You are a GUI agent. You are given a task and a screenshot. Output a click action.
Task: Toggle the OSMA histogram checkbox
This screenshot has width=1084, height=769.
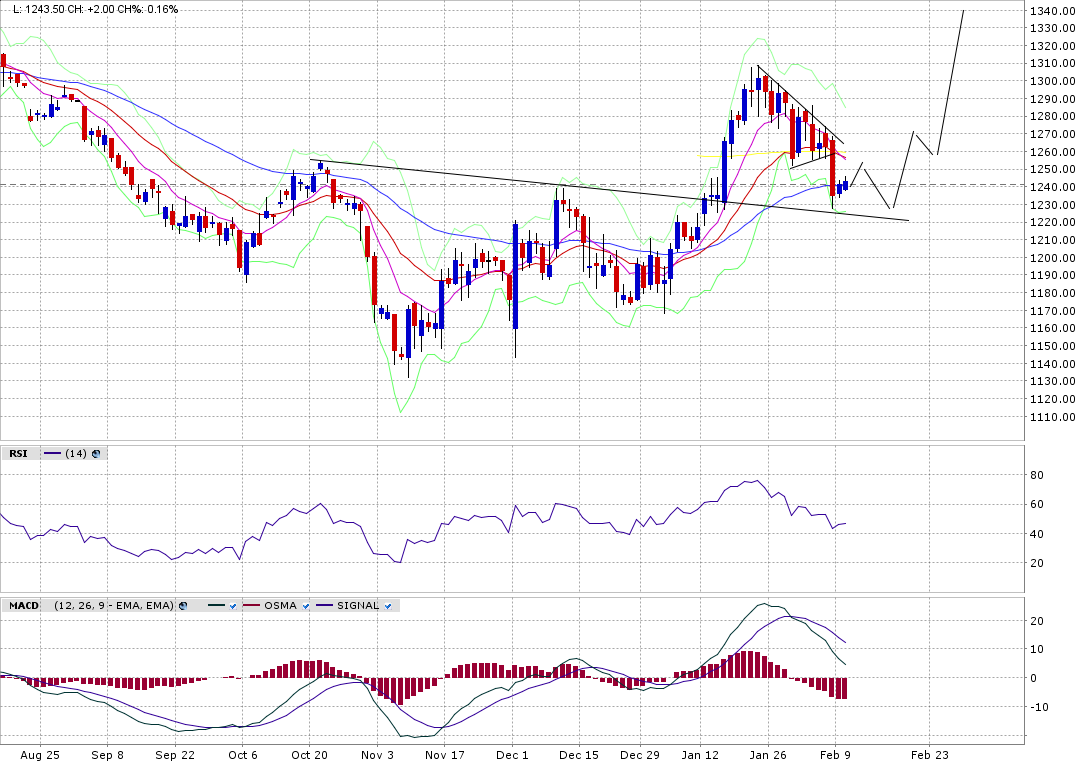pos(306,606)
